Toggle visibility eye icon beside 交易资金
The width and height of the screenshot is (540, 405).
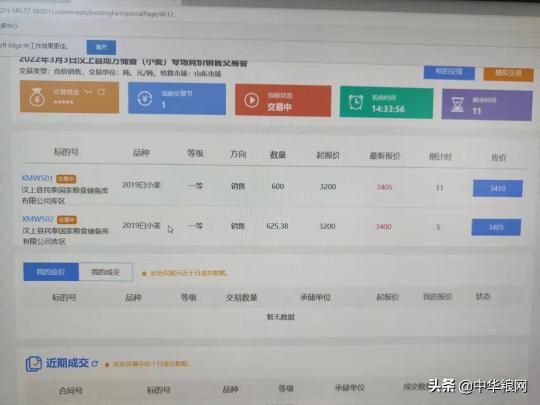pos(89,92)
